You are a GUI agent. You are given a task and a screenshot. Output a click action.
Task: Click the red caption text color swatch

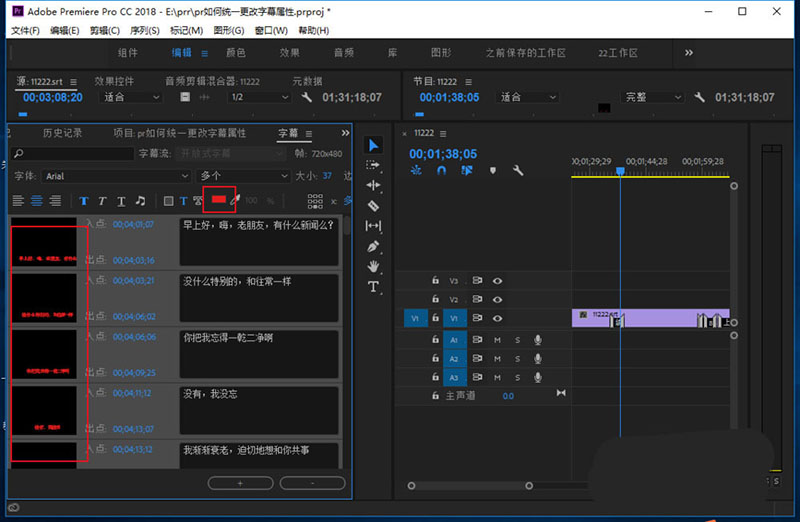(218, 200)
